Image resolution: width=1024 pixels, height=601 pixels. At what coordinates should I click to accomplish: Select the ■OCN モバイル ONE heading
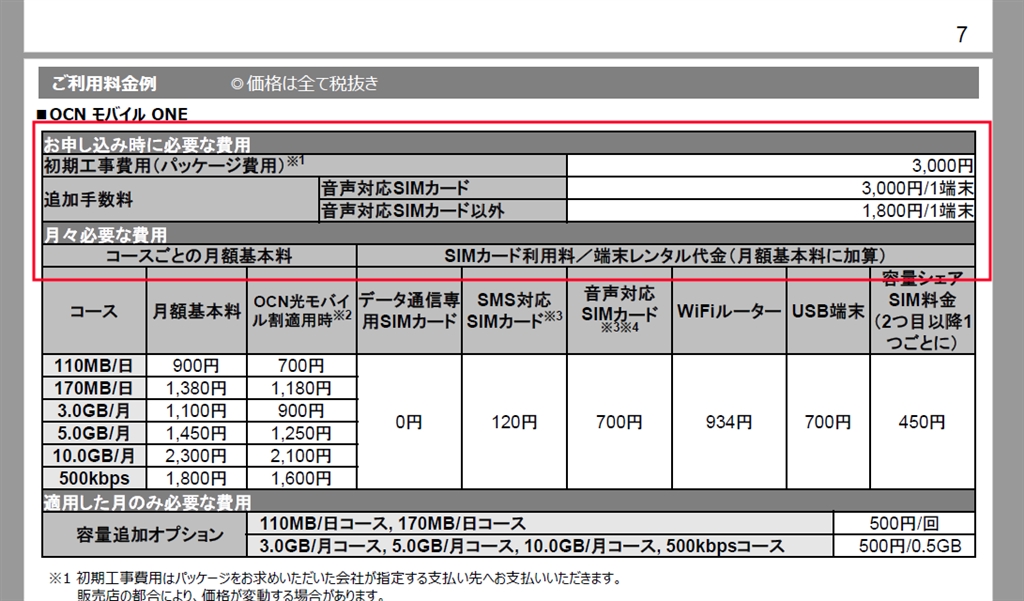(x=112, y=114)
